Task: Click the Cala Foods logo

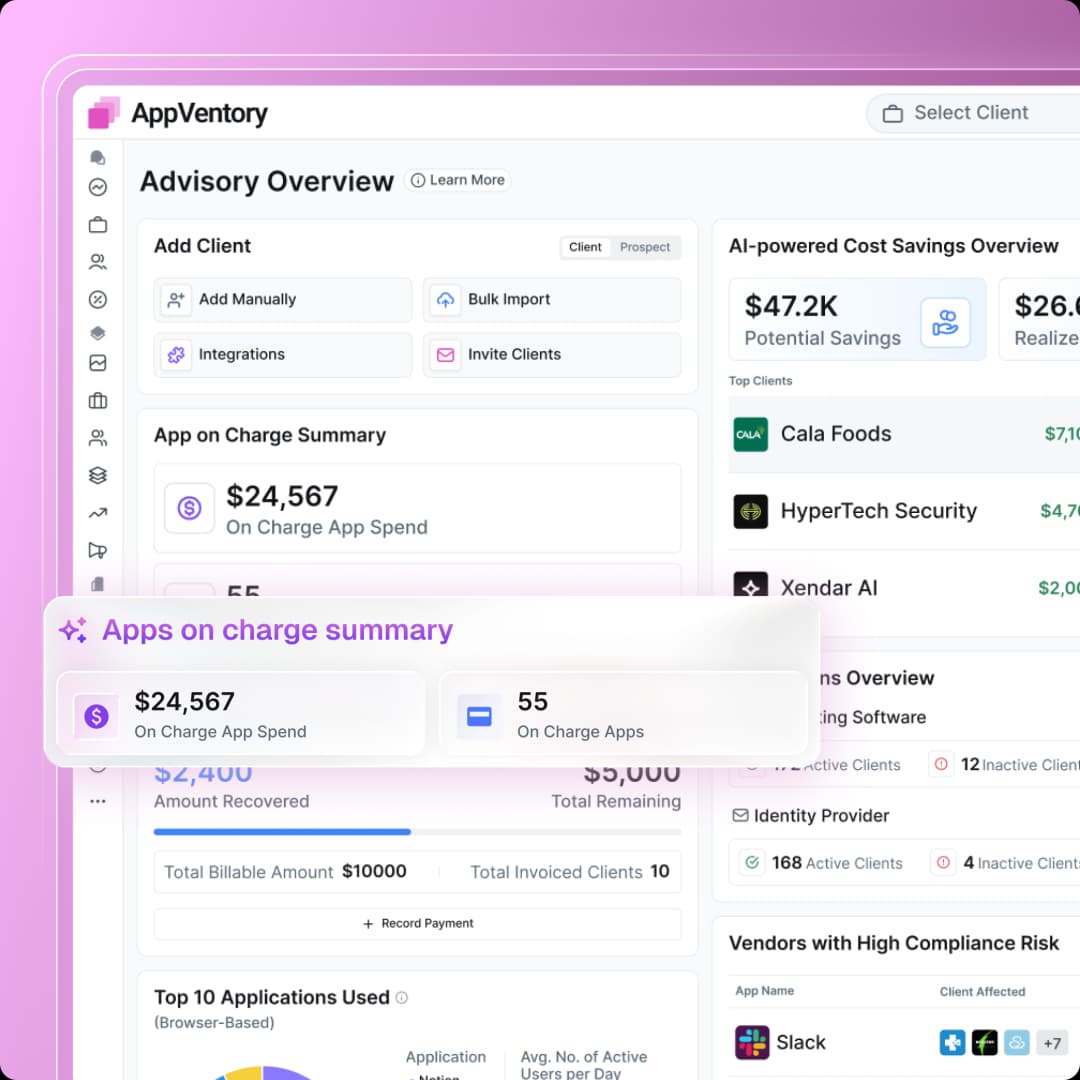Action: [x=751, y=435]
